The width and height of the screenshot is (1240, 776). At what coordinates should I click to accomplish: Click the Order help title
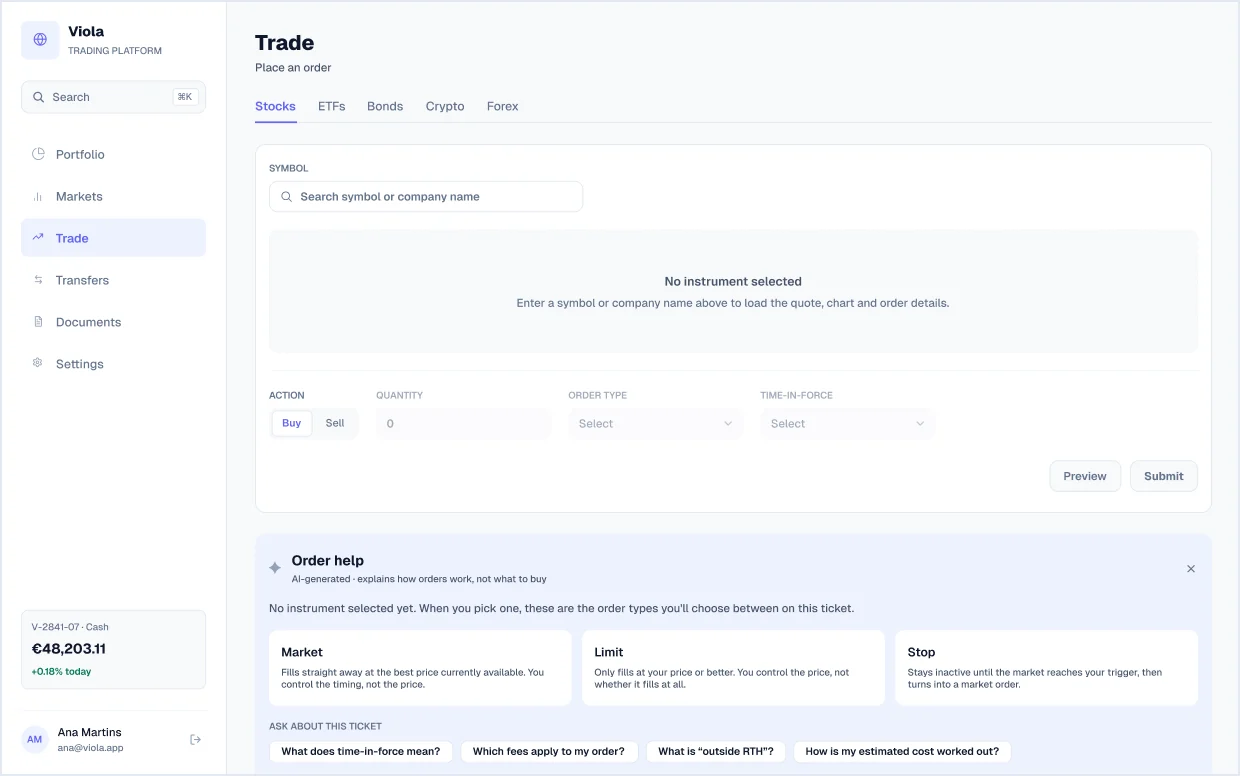coord(328,561)
